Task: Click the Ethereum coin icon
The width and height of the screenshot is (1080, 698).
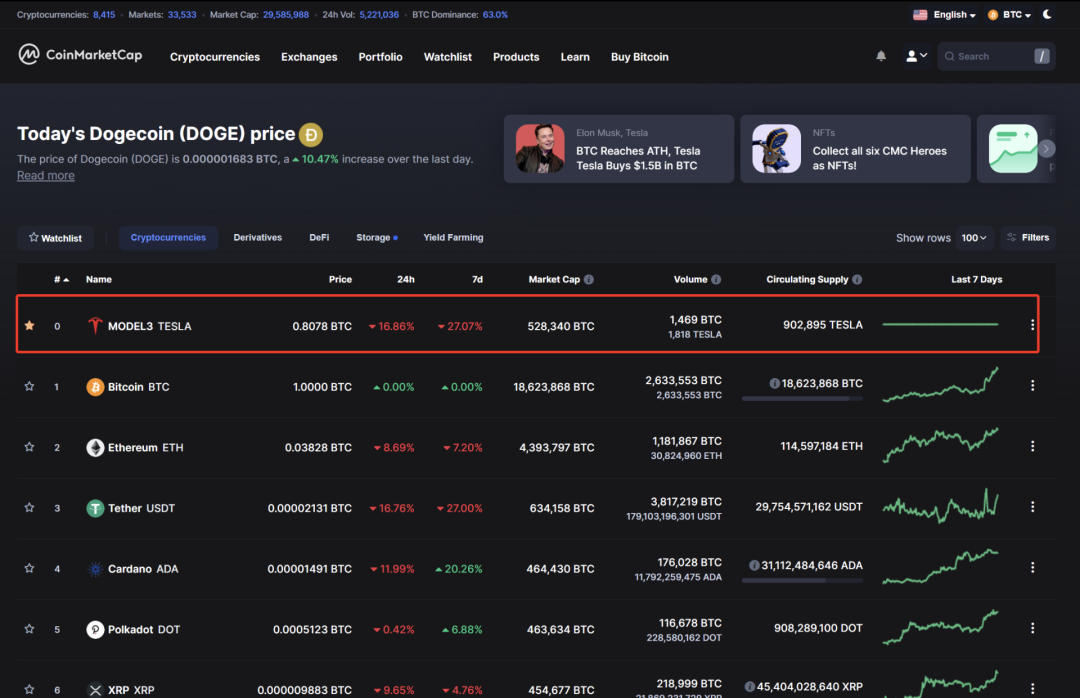Action: click(95, 447)
